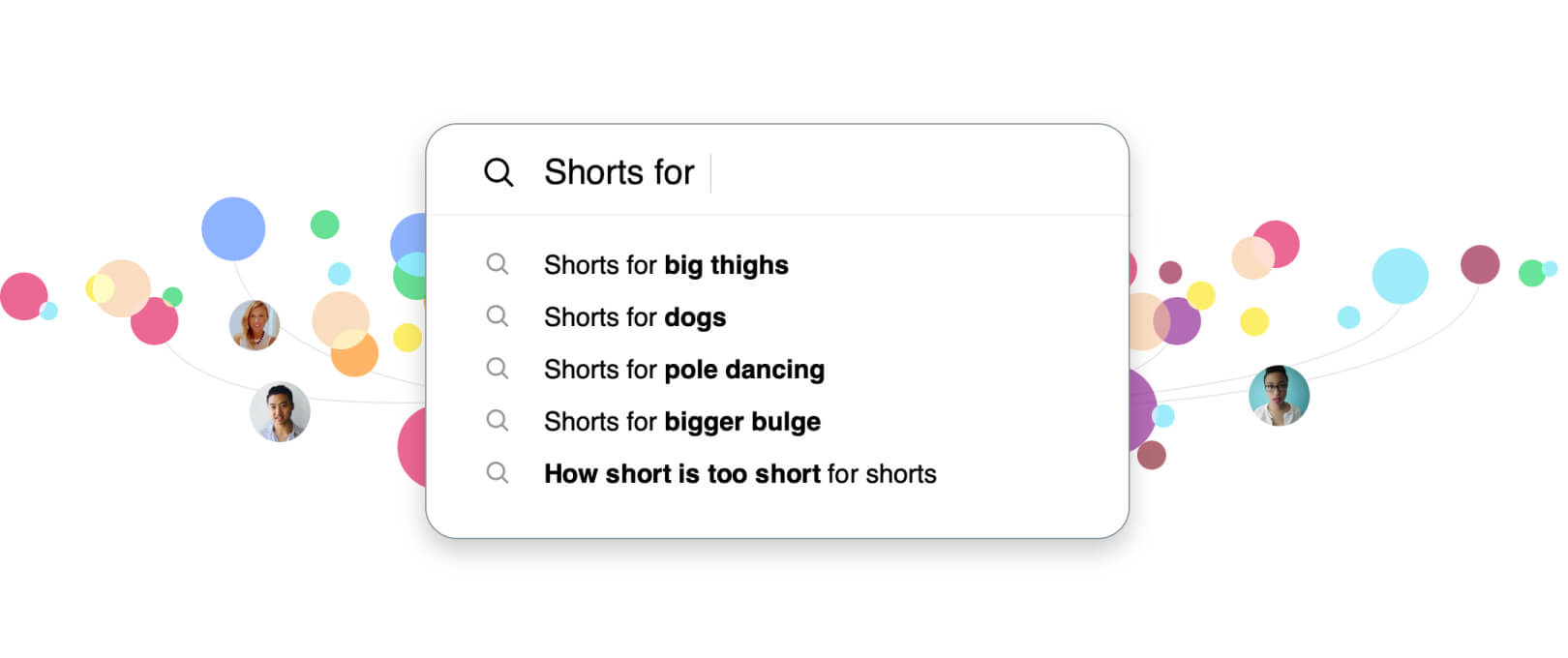Viewport: 1568px width, 658px height.
Task: Click the orange circle left of the search box
Action: tap(354, 354)
